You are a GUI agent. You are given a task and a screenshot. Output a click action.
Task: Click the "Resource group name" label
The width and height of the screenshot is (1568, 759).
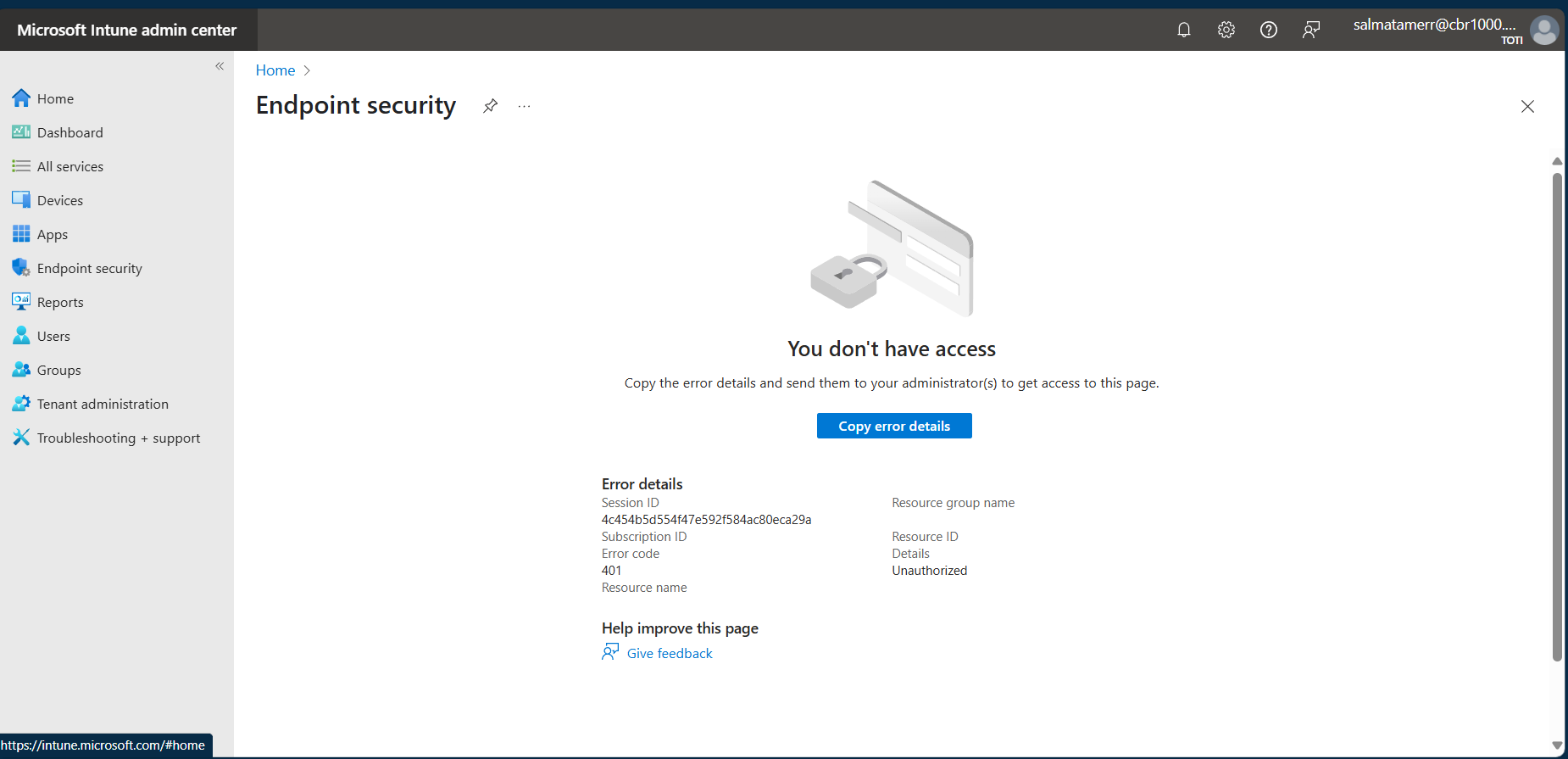[x=954, y=503]
